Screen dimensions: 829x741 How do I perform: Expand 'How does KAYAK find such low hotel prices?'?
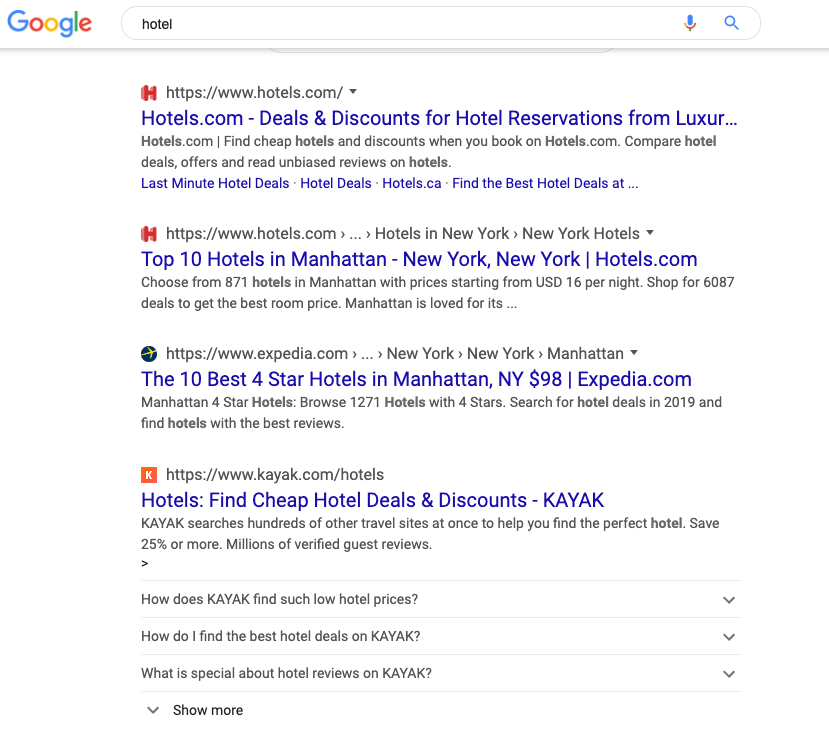tap(440, 599)
